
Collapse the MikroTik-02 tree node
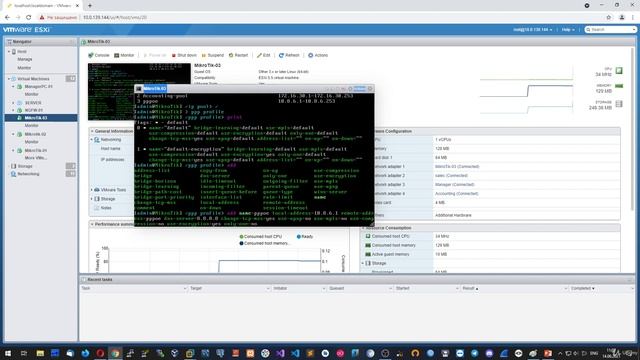(x=13, y=134)
